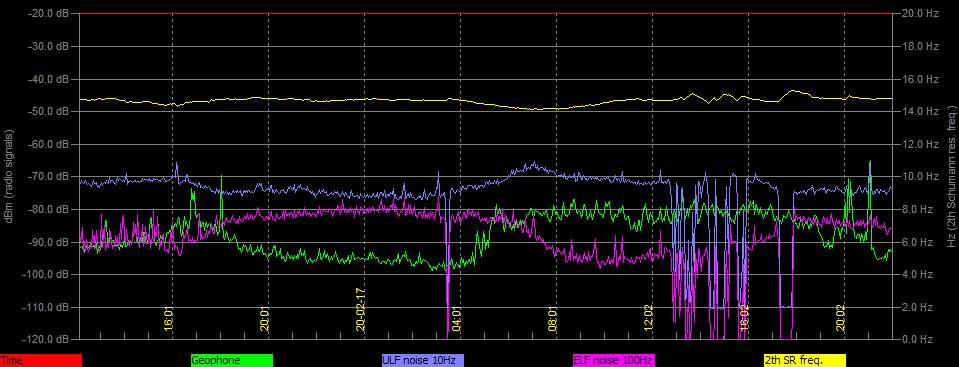Viewport: 959px width, 367px height.
Task: Select the 20-02-17 date marker
Action: tap(360, 310)
